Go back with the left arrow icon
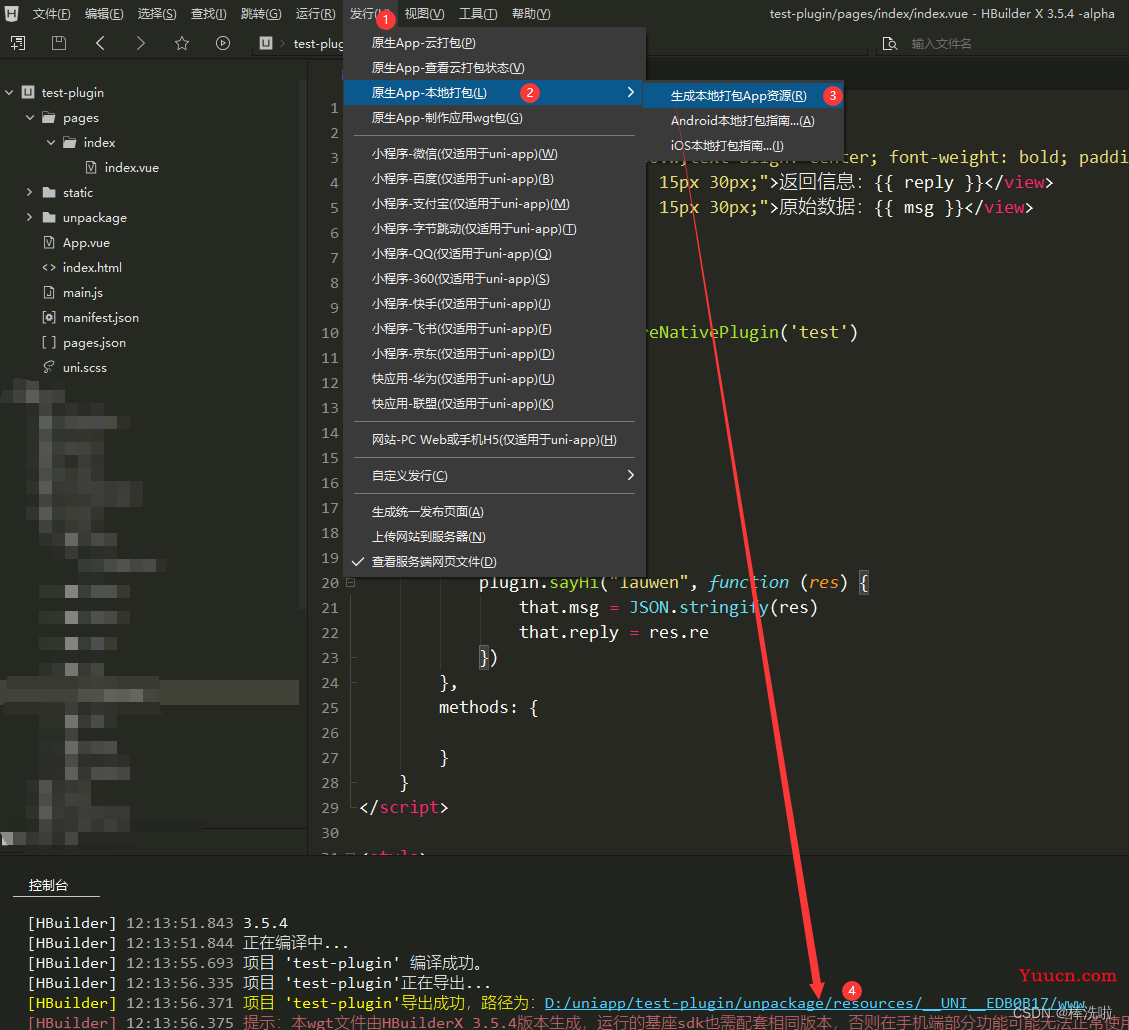This screenshot has width=1129, height=1030. pyautogui.click(x=100, y=43)
